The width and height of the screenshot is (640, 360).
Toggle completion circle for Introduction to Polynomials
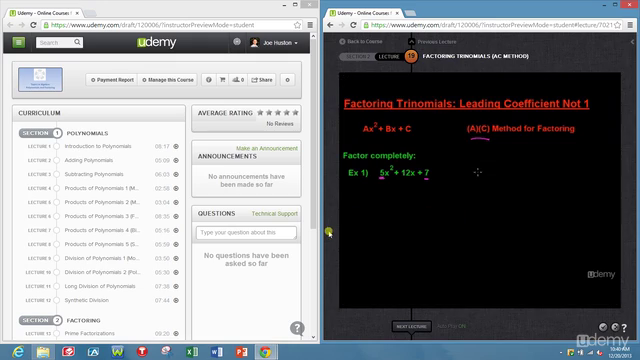click(57, 146)
